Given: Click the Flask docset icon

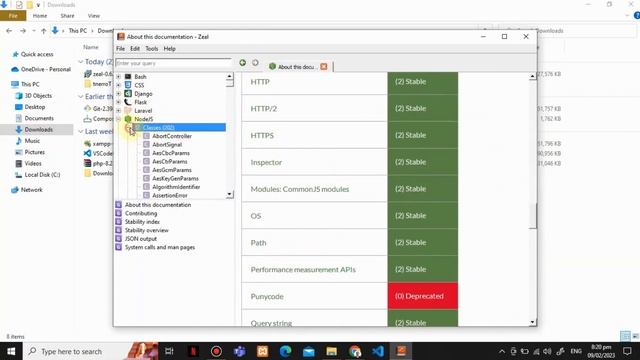Looking at the screenshot, I should [x=128, y=102].
